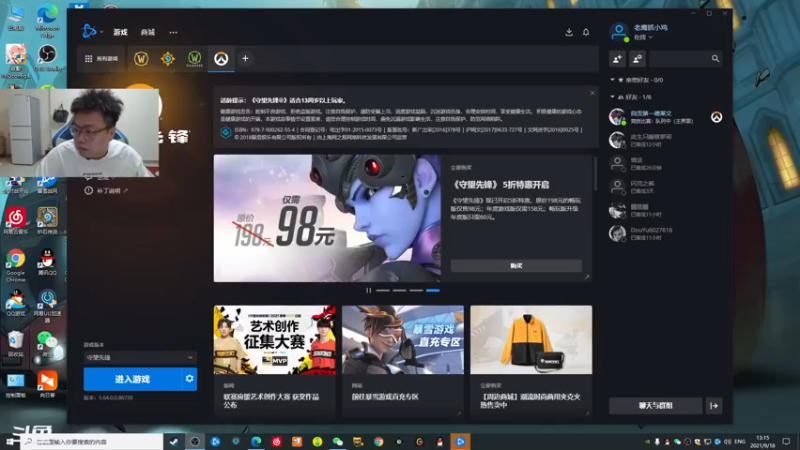Open the Battle.net logo menu
The height and width of the screenshot is (450, 800).
pyautogui.click(x=92, y=32)
